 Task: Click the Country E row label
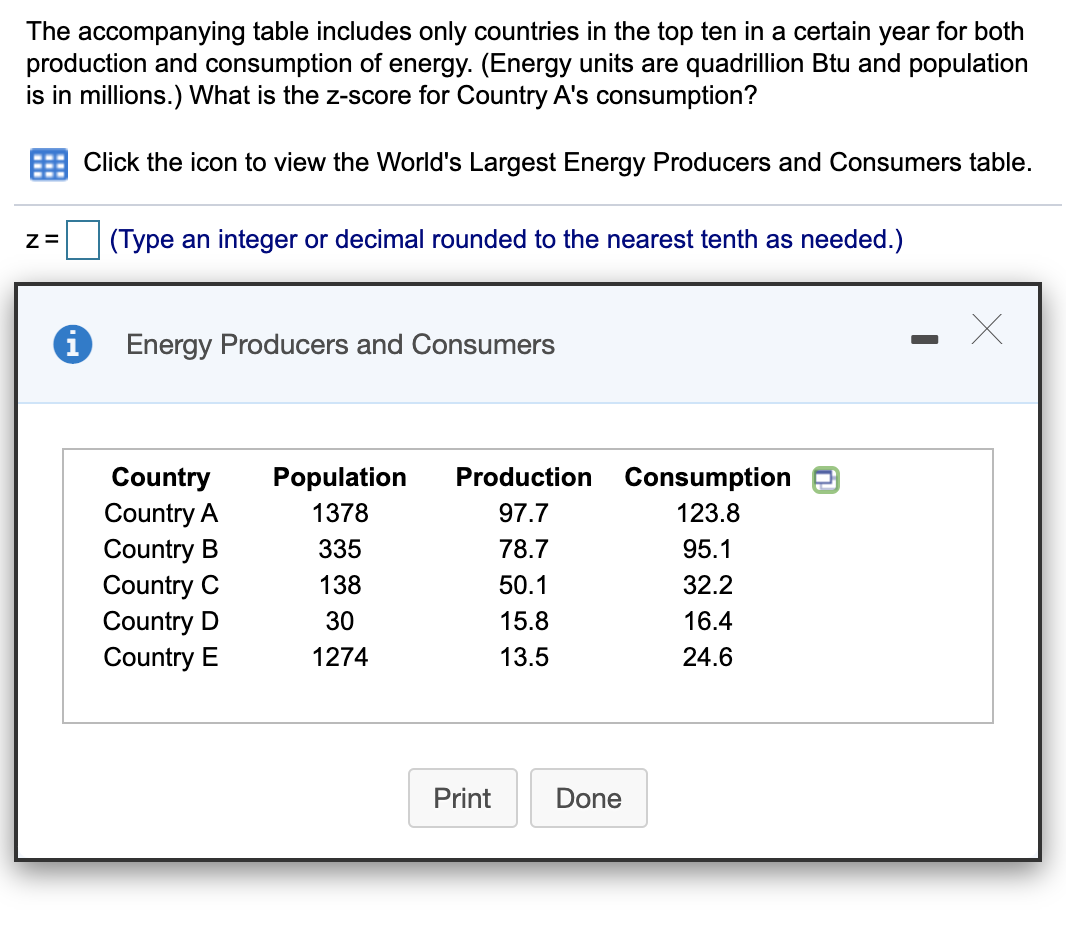160,658
